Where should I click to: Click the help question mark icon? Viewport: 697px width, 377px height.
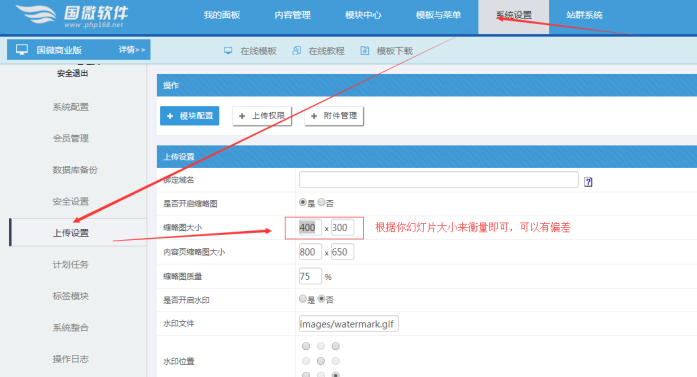(x=588, y=181)
